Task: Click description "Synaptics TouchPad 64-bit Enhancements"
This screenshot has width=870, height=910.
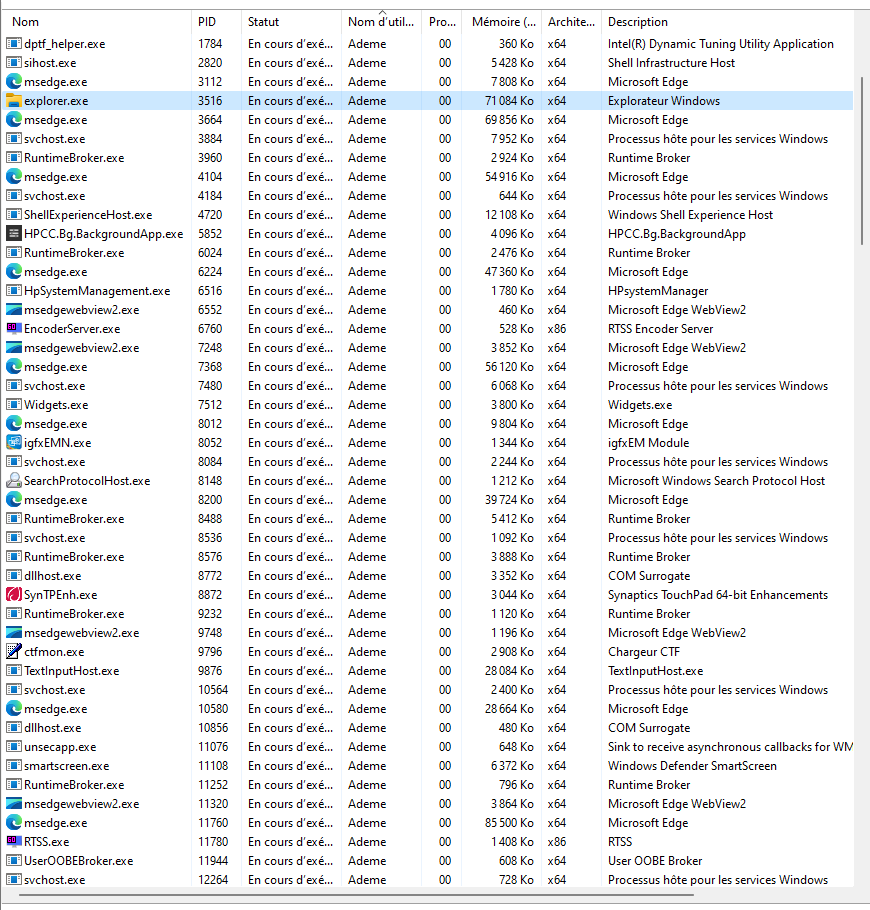Action: (717, 595)
